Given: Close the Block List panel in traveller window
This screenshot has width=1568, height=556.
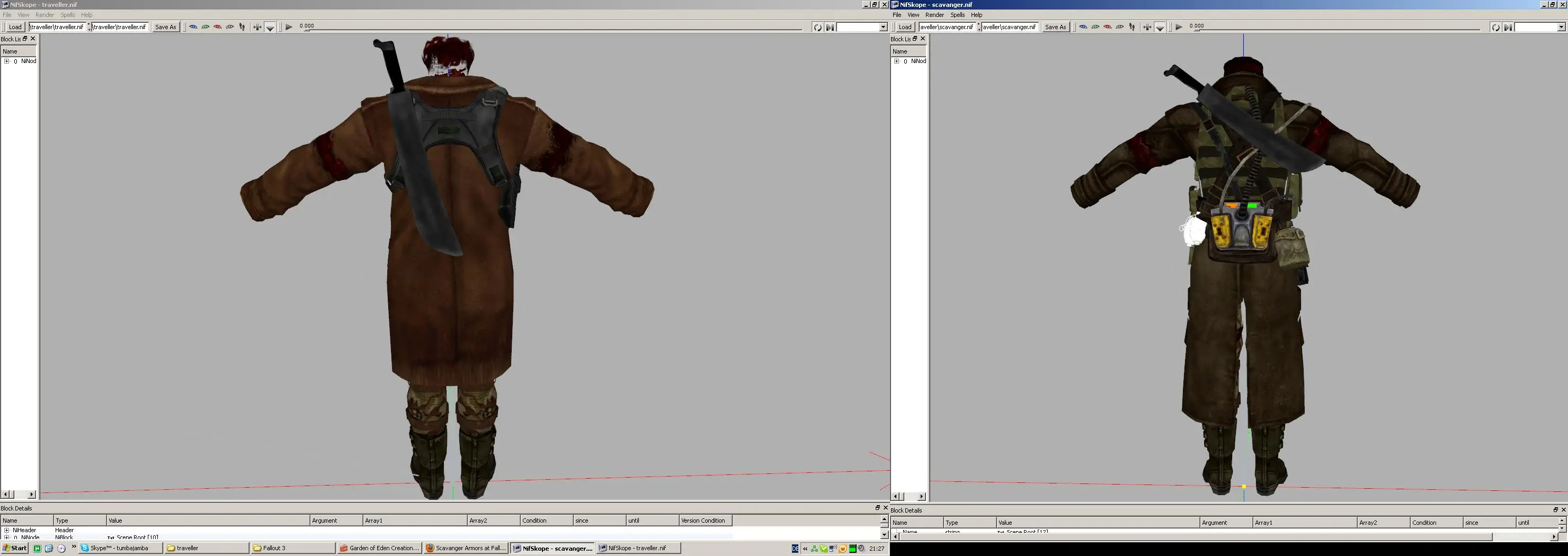Looking at the screenshot, I should 33,38.
